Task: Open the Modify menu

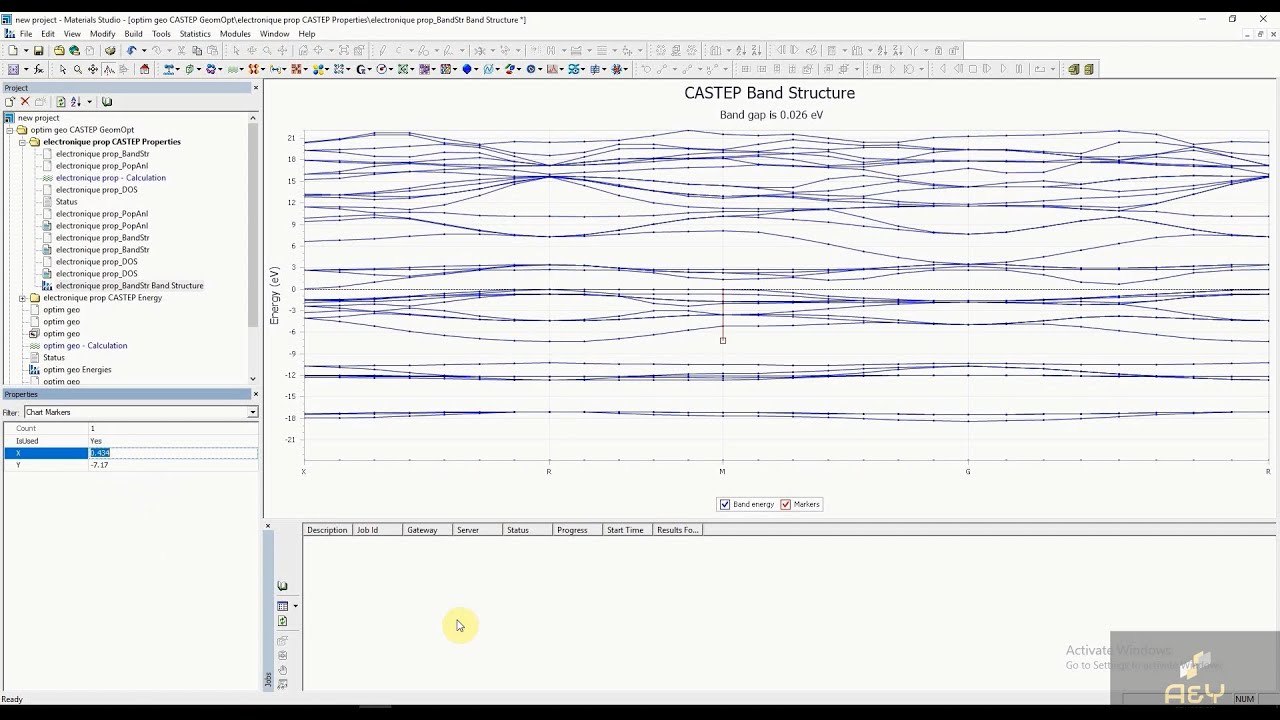Action: [103, 34]
